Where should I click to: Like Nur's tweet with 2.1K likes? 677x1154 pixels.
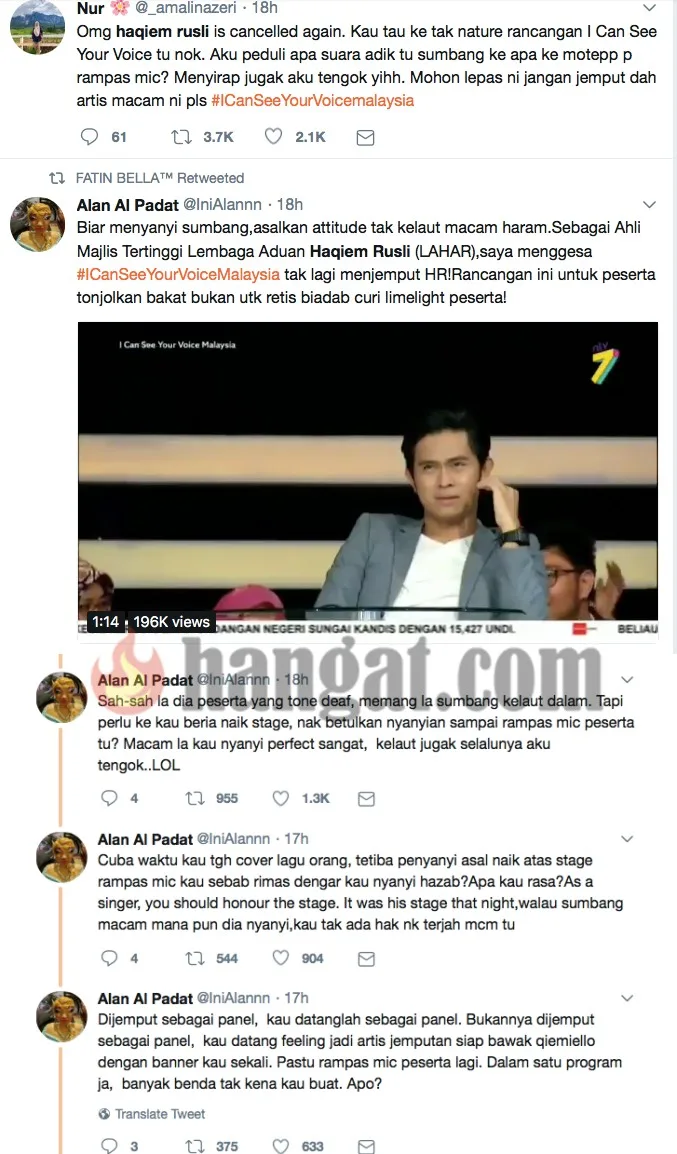(x=273, y=137)
